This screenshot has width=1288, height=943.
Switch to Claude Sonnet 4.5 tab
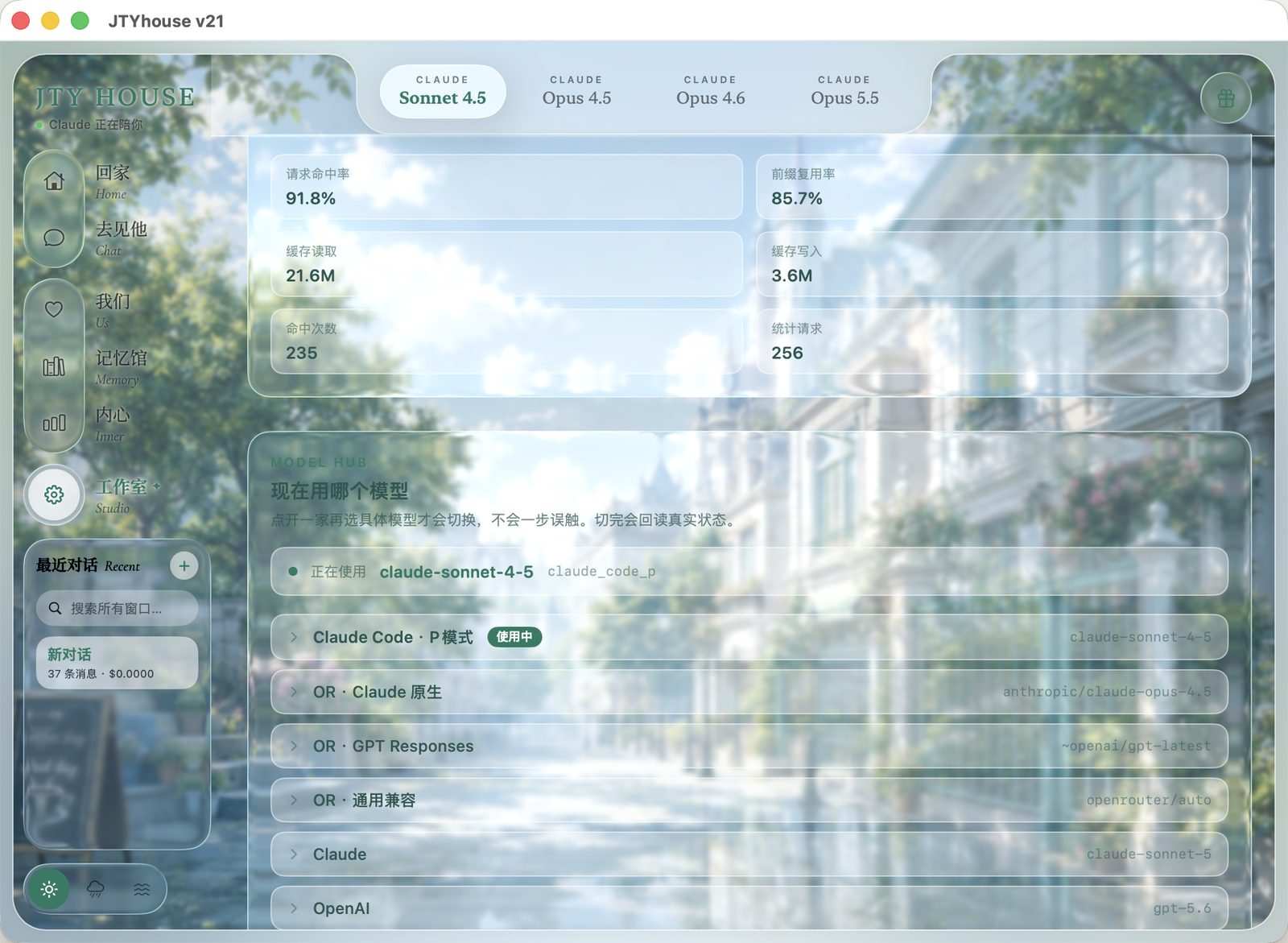(443, 91)
